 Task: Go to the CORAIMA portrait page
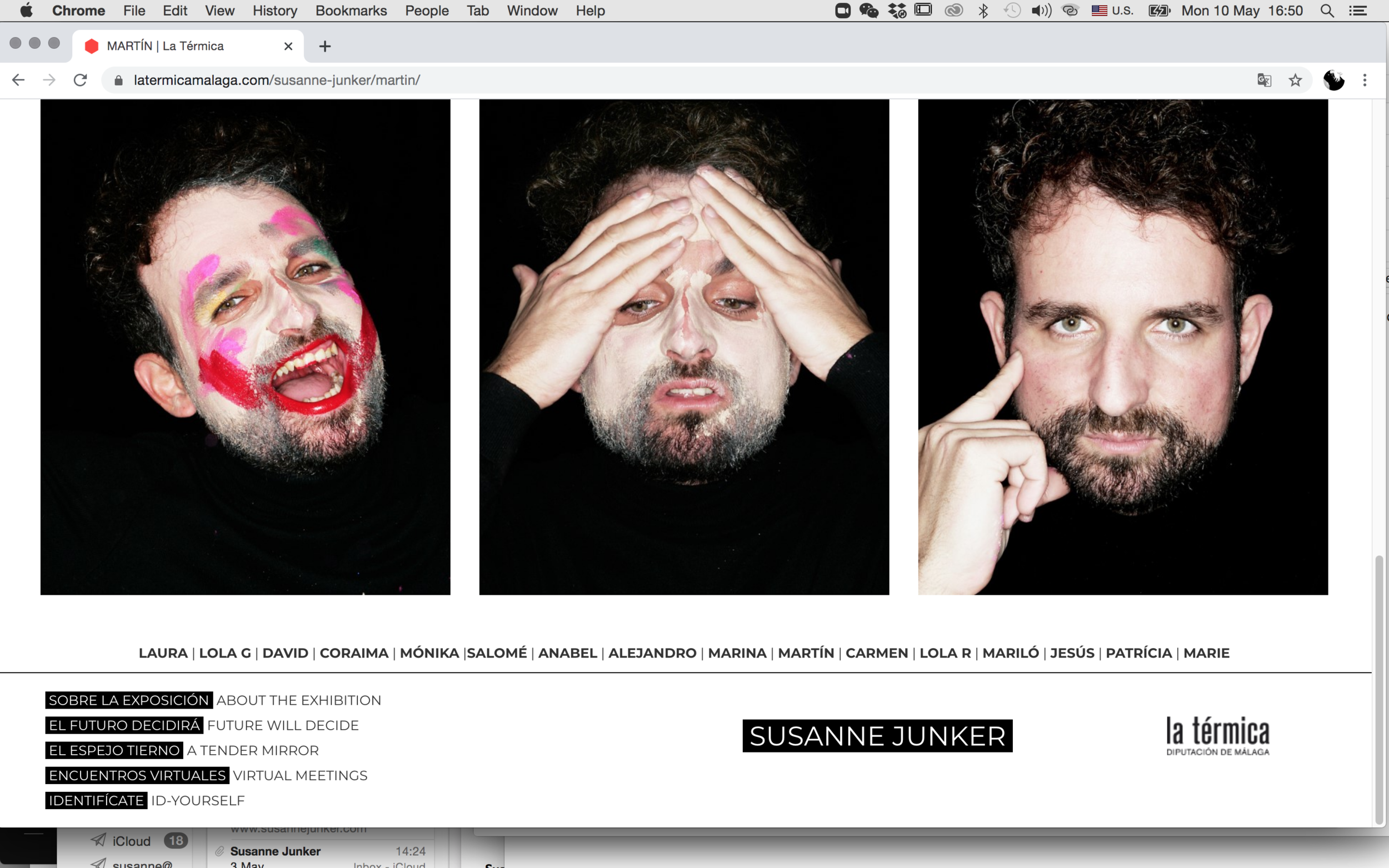coord(354,653)
